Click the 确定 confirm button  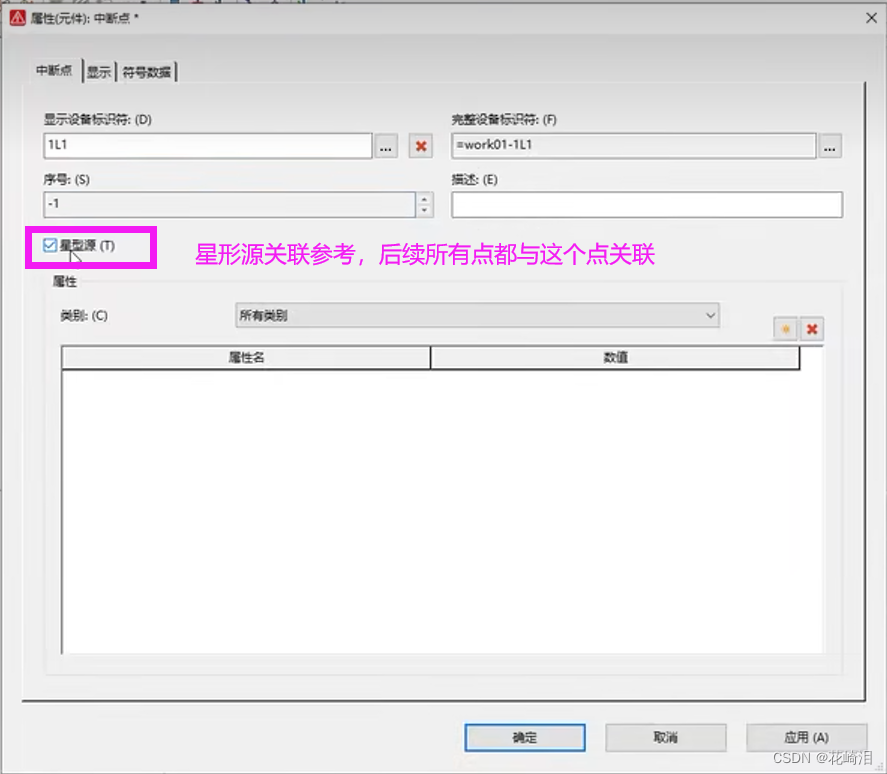(525, 737)
